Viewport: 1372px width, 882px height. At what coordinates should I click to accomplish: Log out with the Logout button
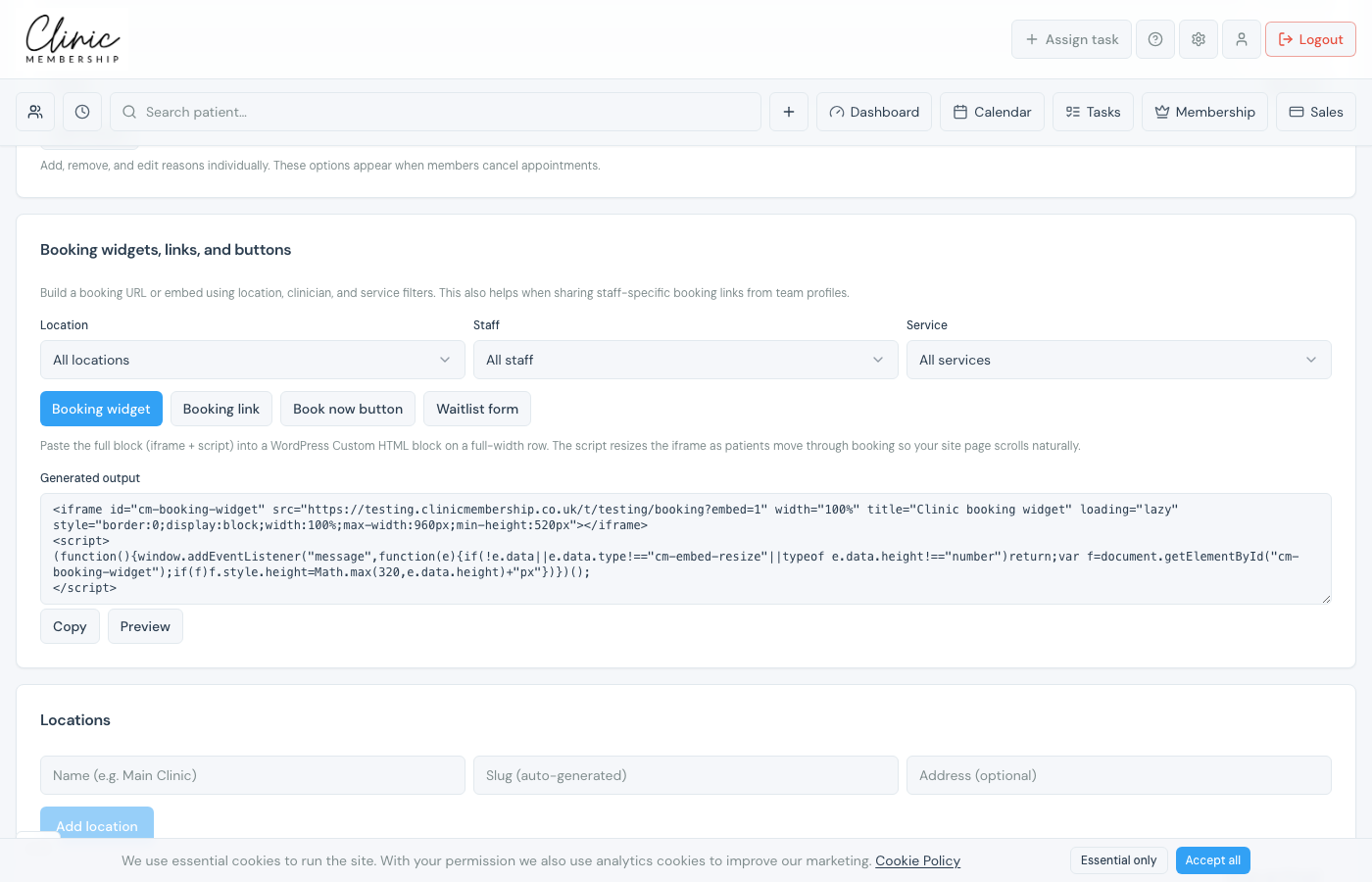click(1310, 39)
